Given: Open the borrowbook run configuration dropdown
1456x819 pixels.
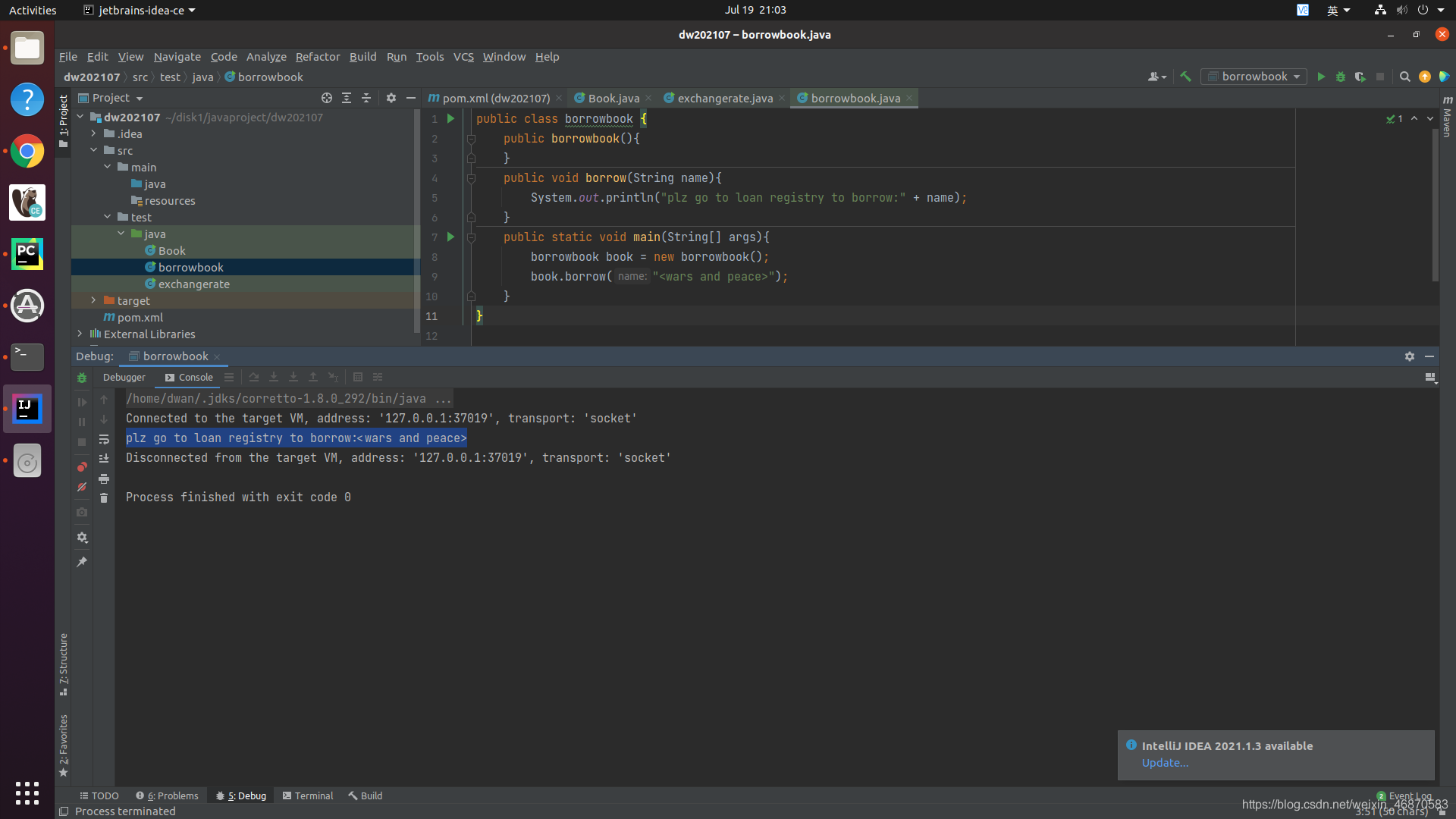Looking at the screenshot, I should (x=1254, y=77).
